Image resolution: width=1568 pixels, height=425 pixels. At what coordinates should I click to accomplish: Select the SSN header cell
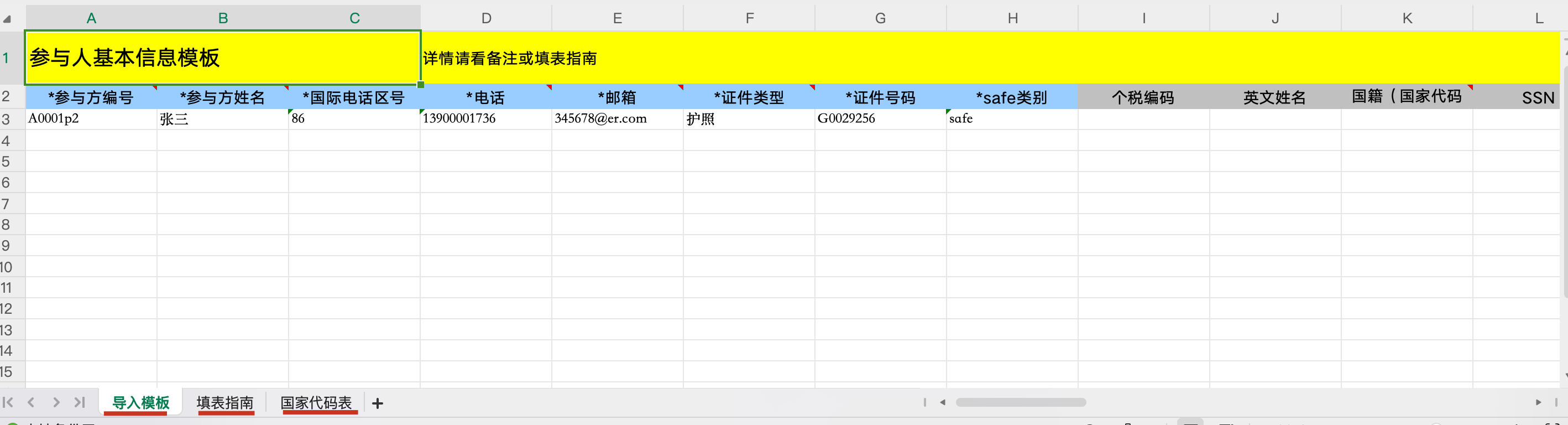pos(1516,97)
